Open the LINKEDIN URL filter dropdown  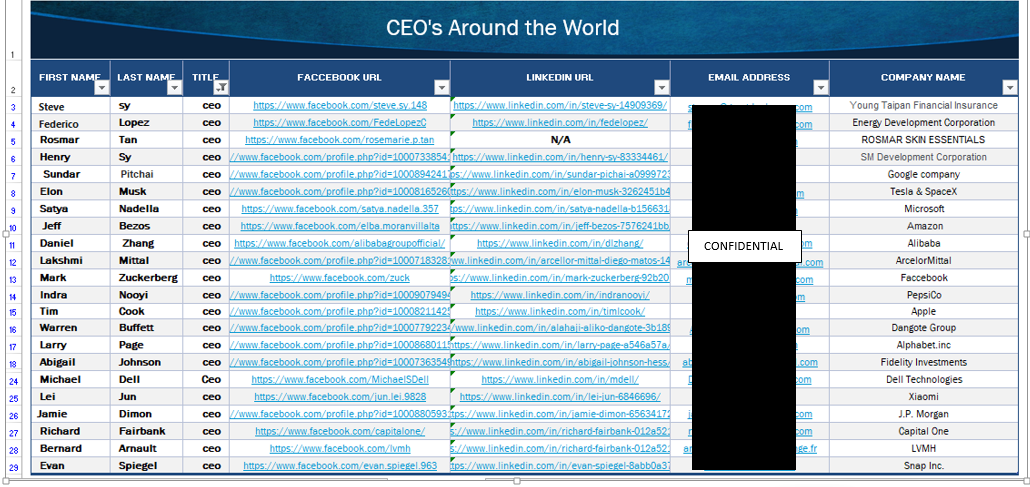coord(662,87)
